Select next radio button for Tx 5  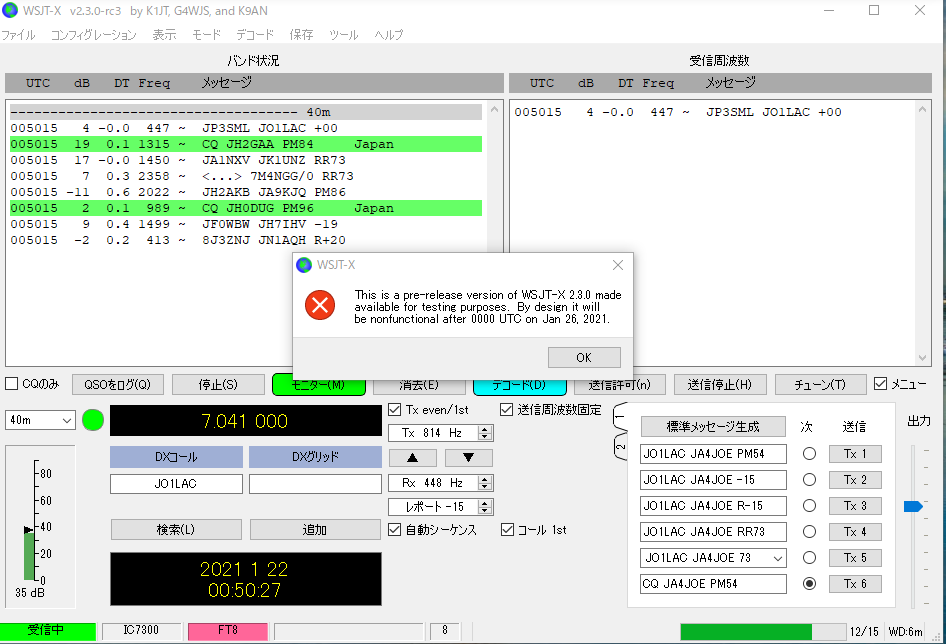(x=810, y=558)
